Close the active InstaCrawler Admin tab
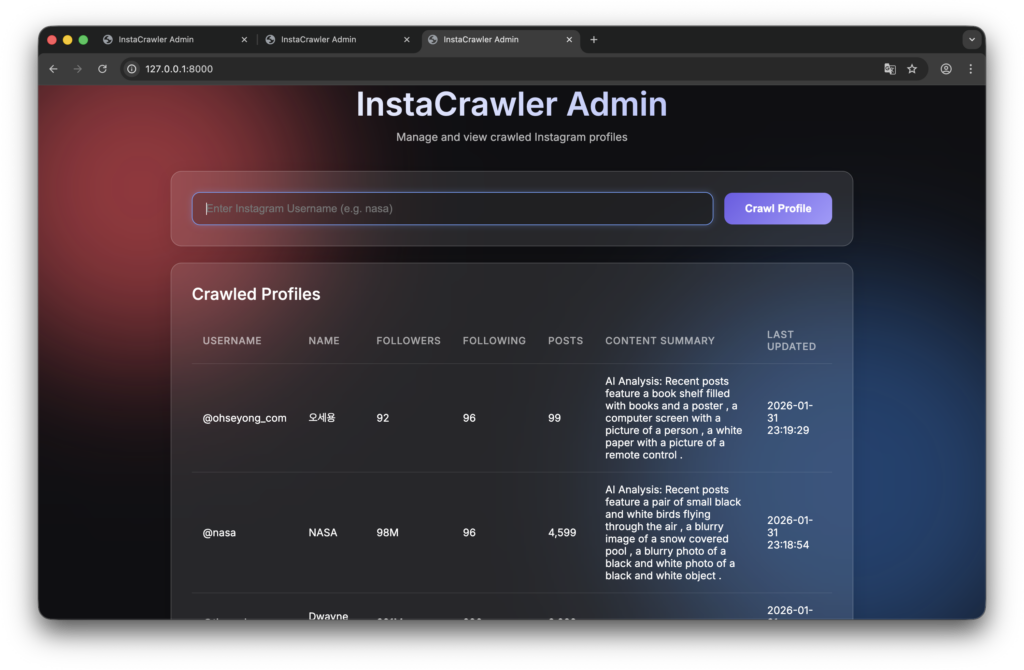The width and height of the screenshot is (1024, 670). pyautogui.click(x=570, y=40)
